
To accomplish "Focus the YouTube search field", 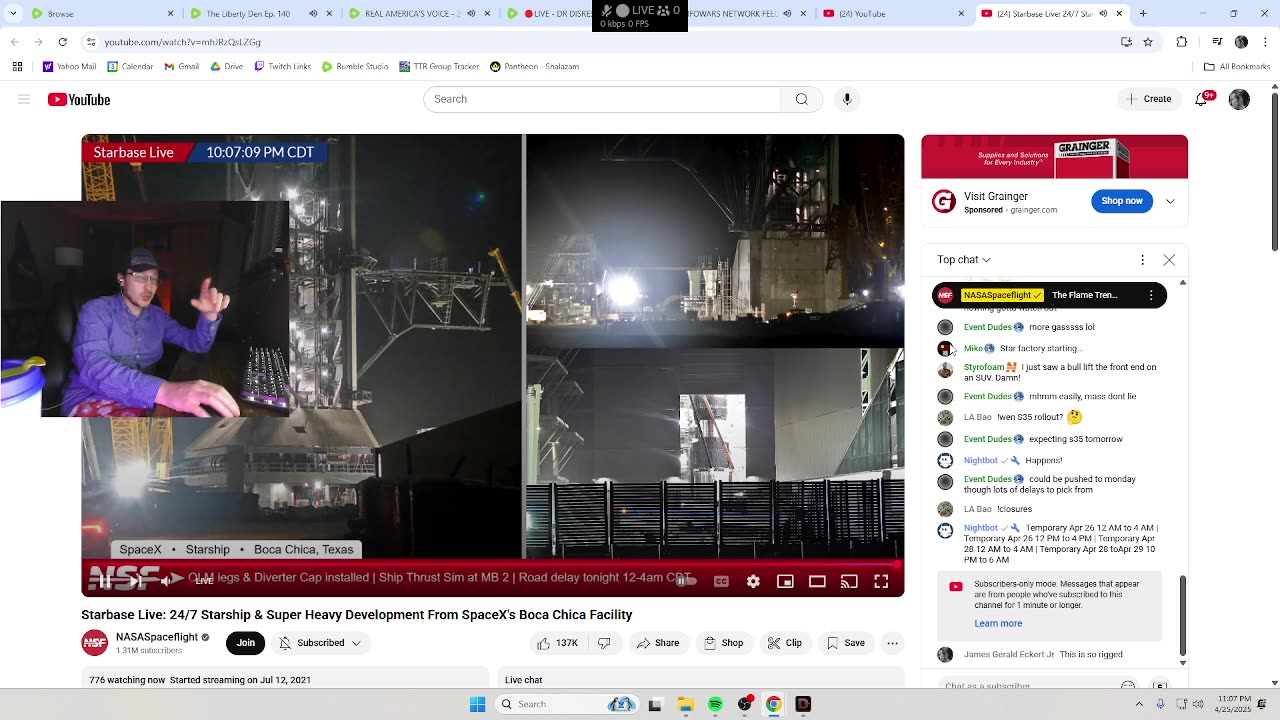I will [x=602, y=99].
